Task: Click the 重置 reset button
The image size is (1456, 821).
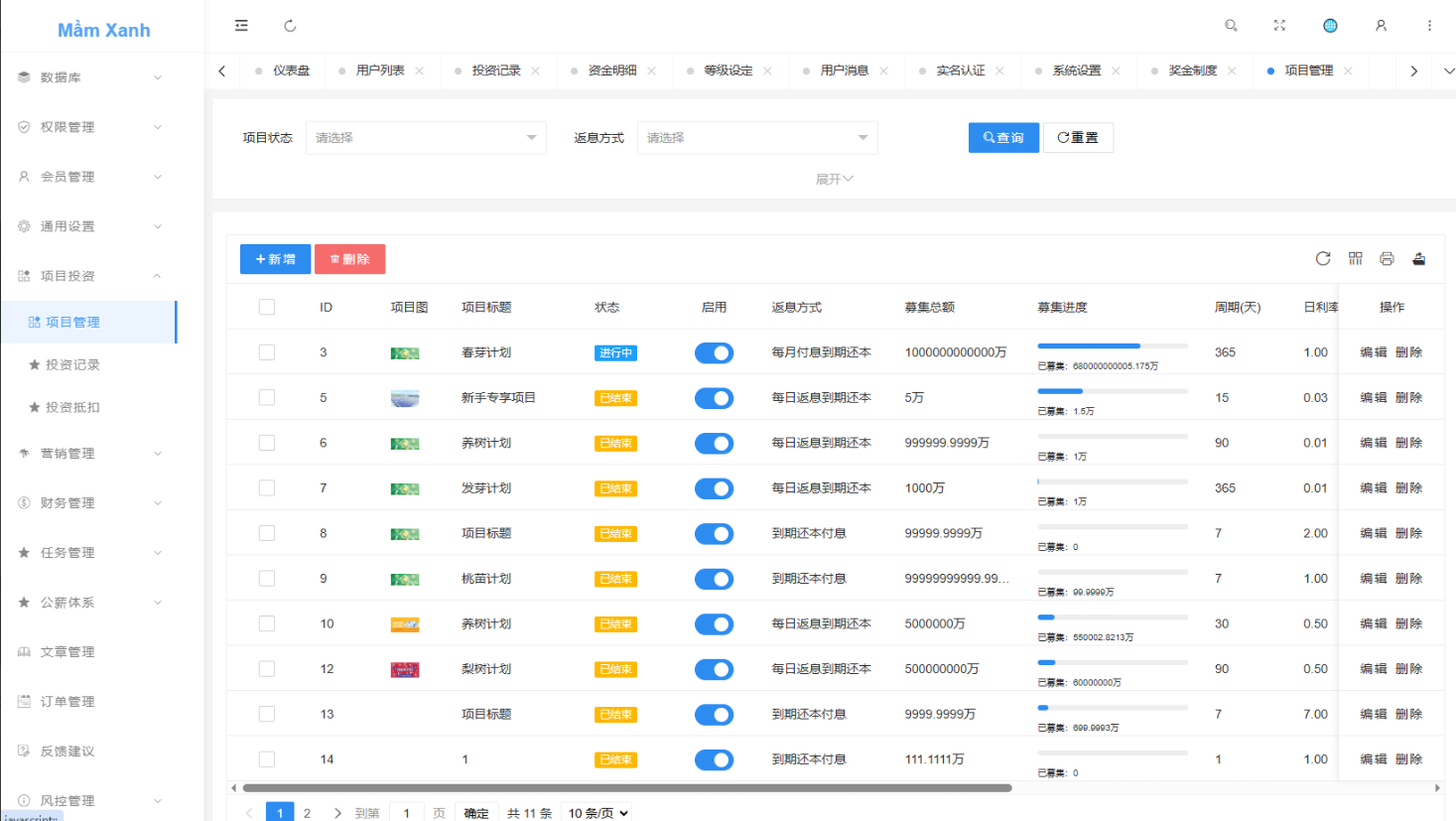Action: 1078,138
